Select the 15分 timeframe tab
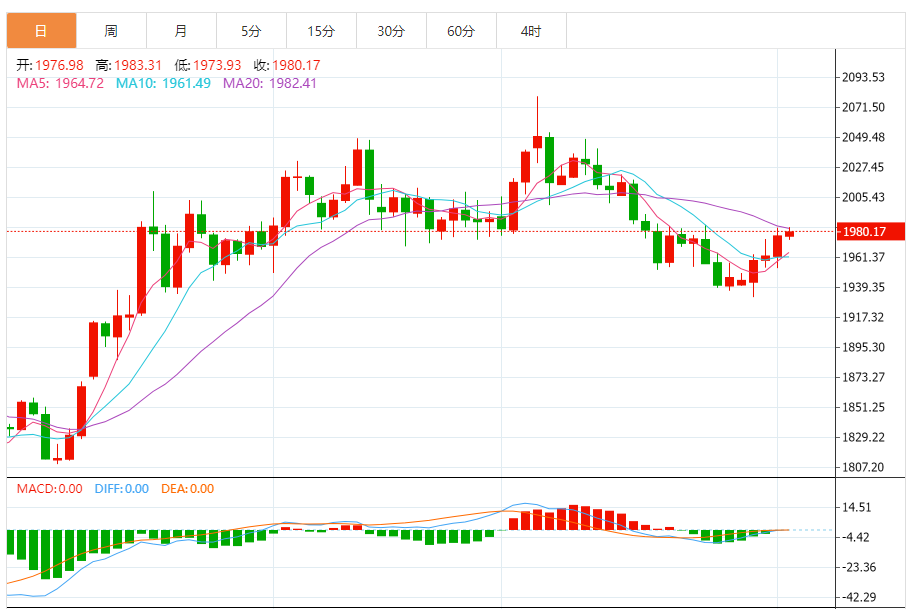 click(x=322, y=31)
